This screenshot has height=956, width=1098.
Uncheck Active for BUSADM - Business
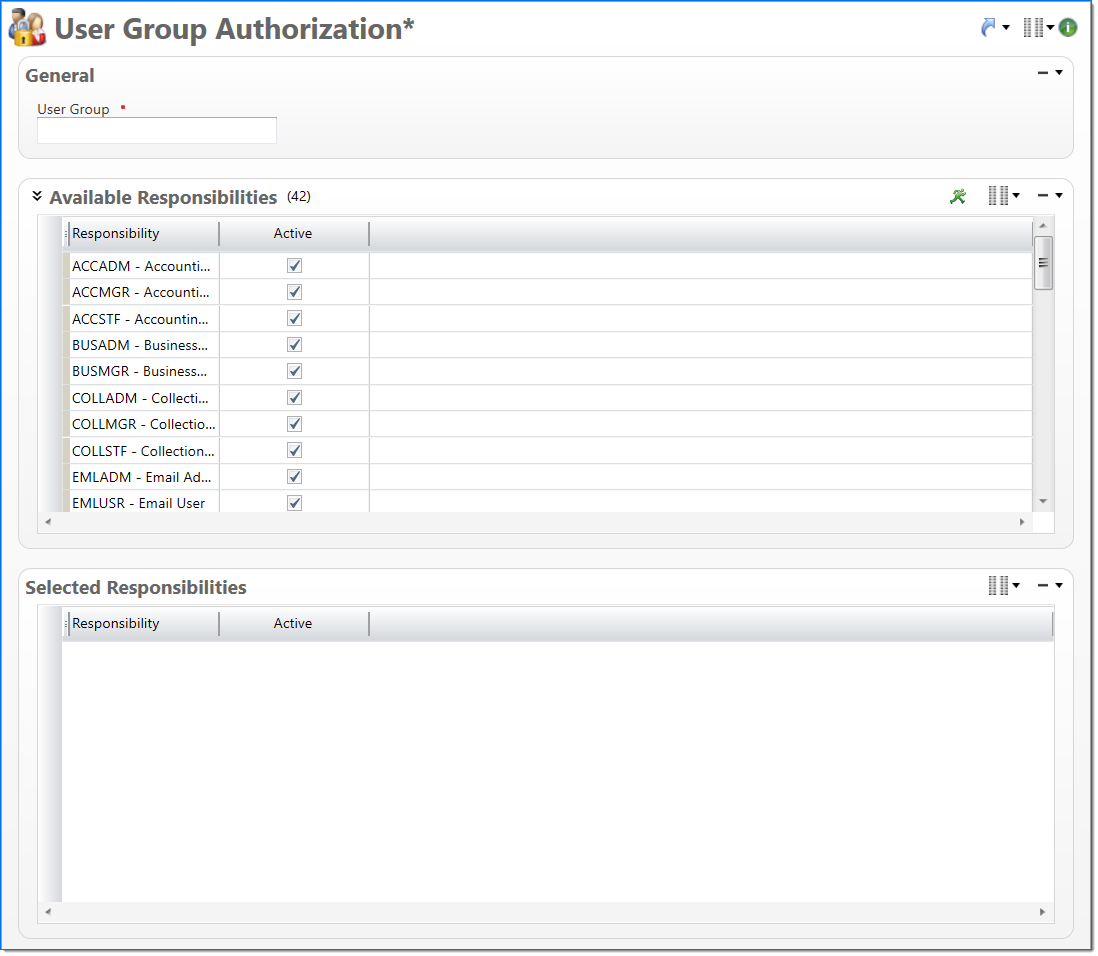[293, 344]
